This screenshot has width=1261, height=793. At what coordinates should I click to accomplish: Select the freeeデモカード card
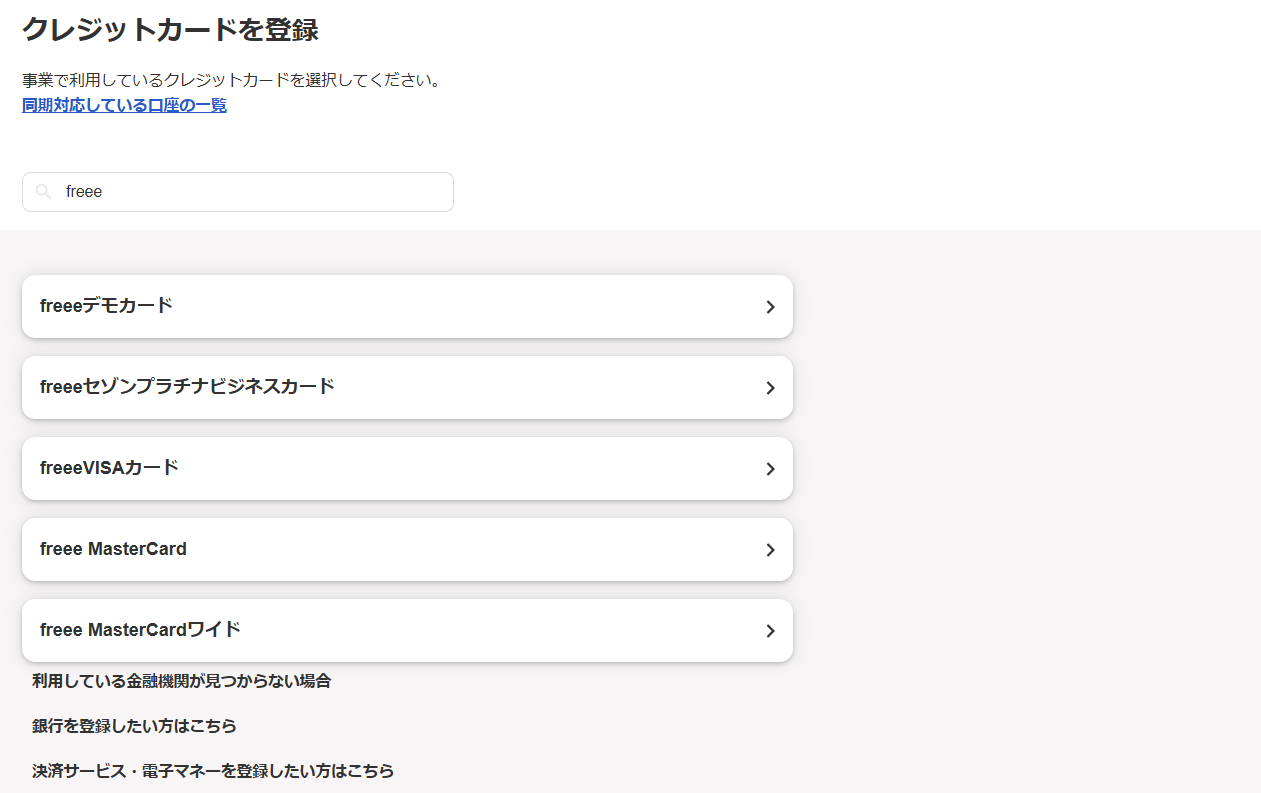pos(407,306)
